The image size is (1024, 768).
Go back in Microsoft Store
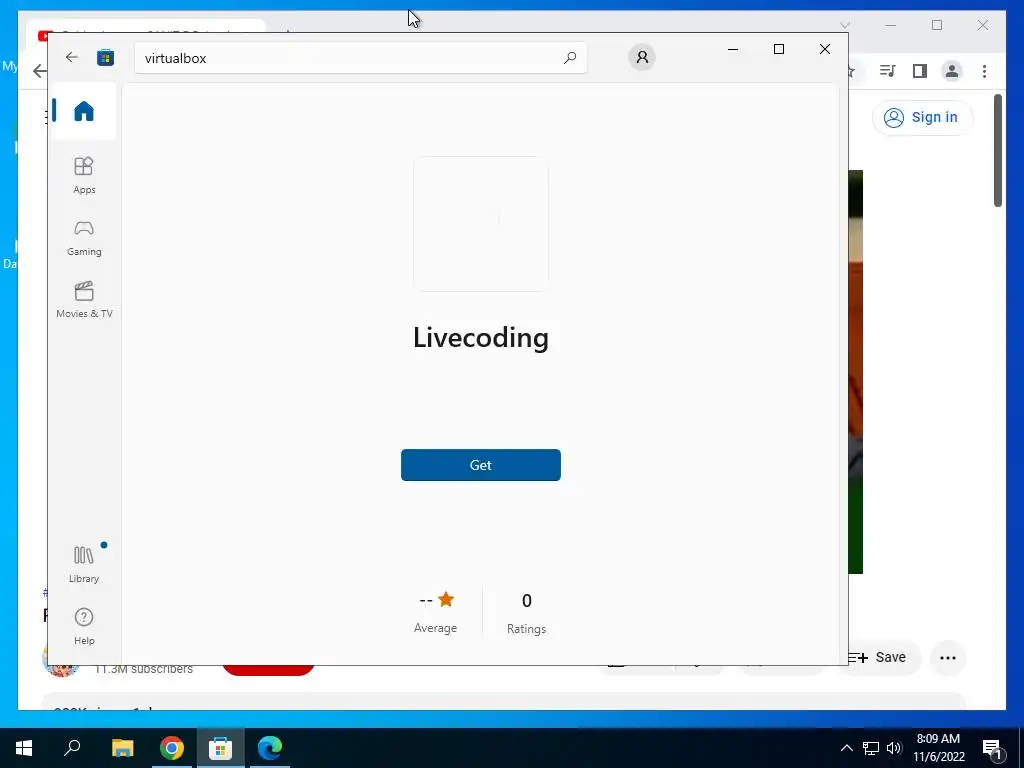click(x=72, y=57)
